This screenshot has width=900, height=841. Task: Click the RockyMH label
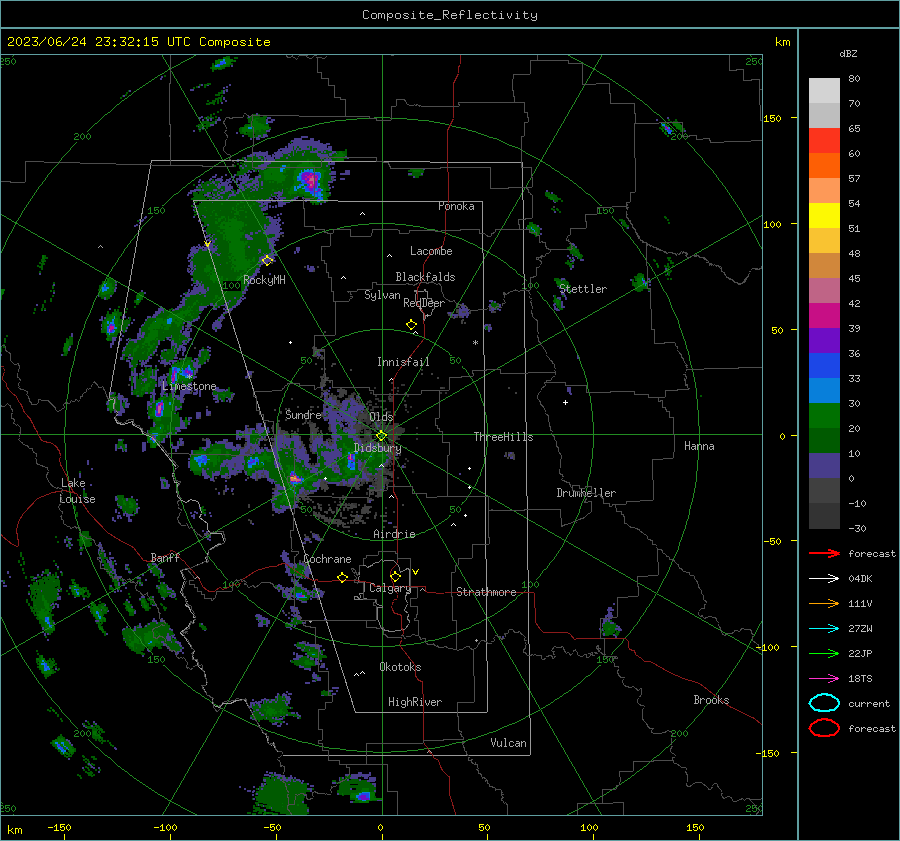[264, 280]
